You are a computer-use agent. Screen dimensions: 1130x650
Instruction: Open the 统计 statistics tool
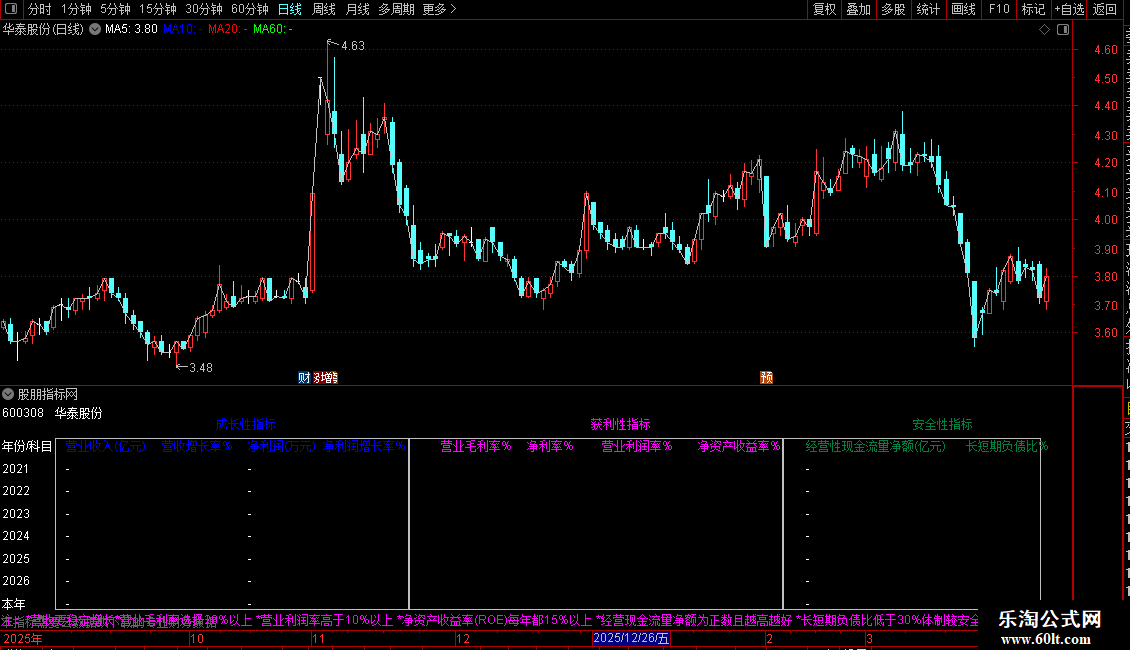click(x=928, y=9)
